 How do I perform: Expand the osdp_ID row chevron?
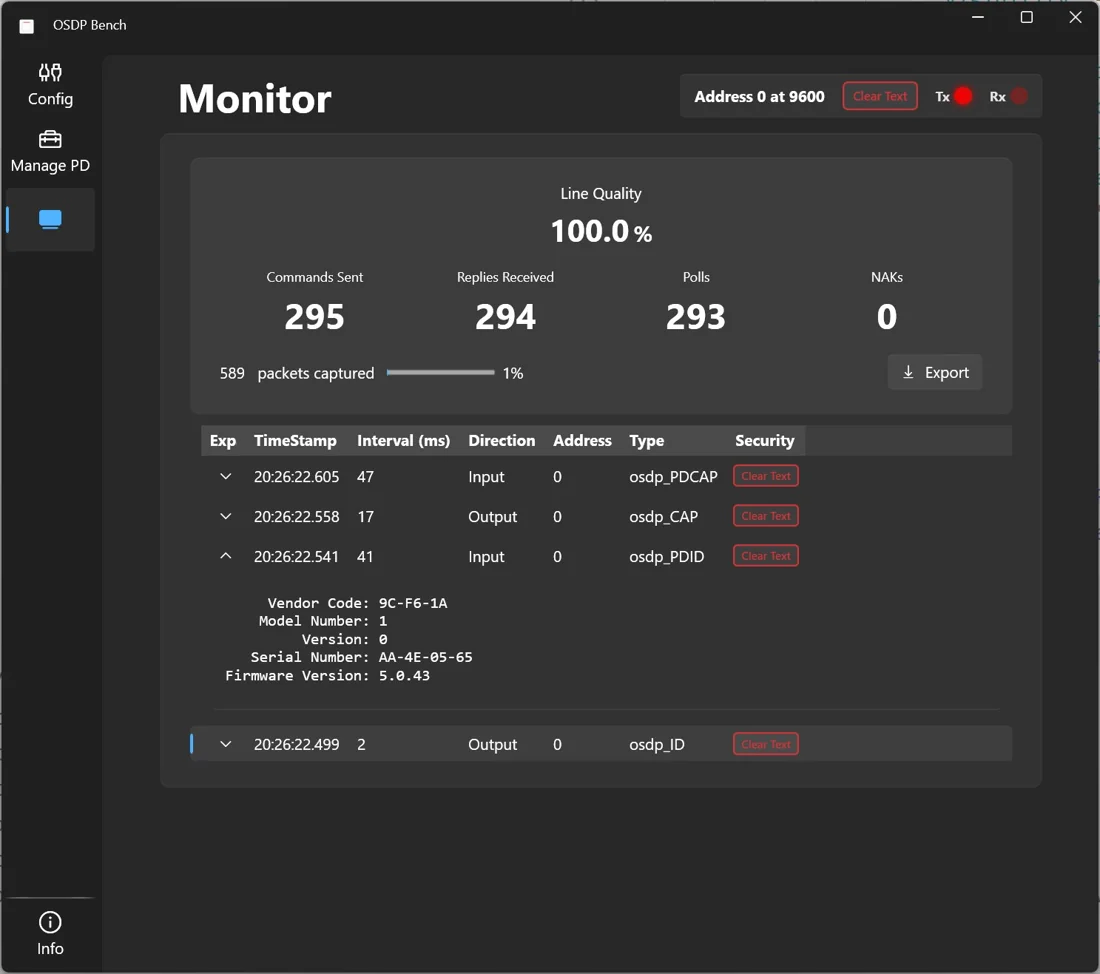coord(225,744)
